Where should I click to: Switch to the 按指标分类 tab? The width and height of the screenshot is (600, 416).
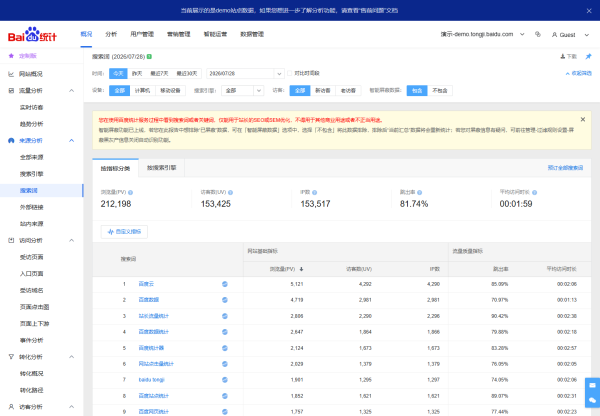pyautogui.click(x=115, y=168)
